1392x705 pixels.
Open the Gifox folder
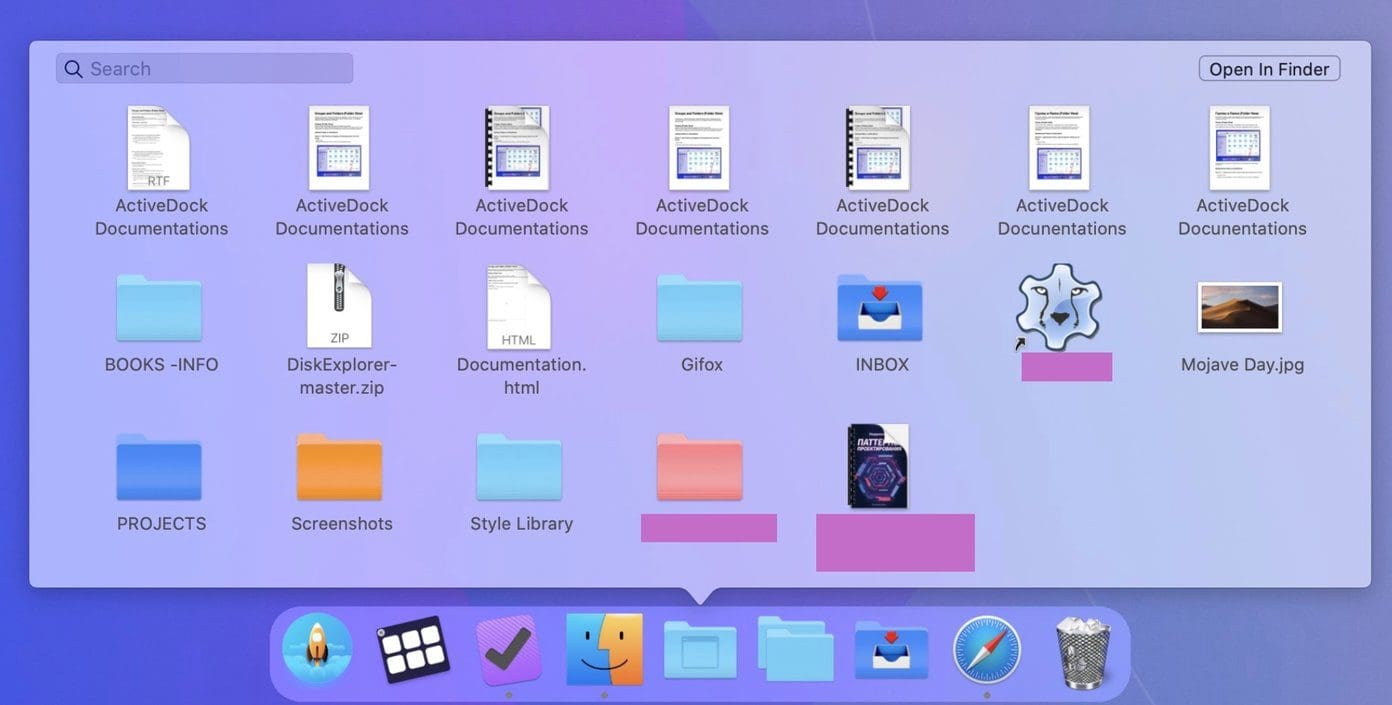(700, 307)
